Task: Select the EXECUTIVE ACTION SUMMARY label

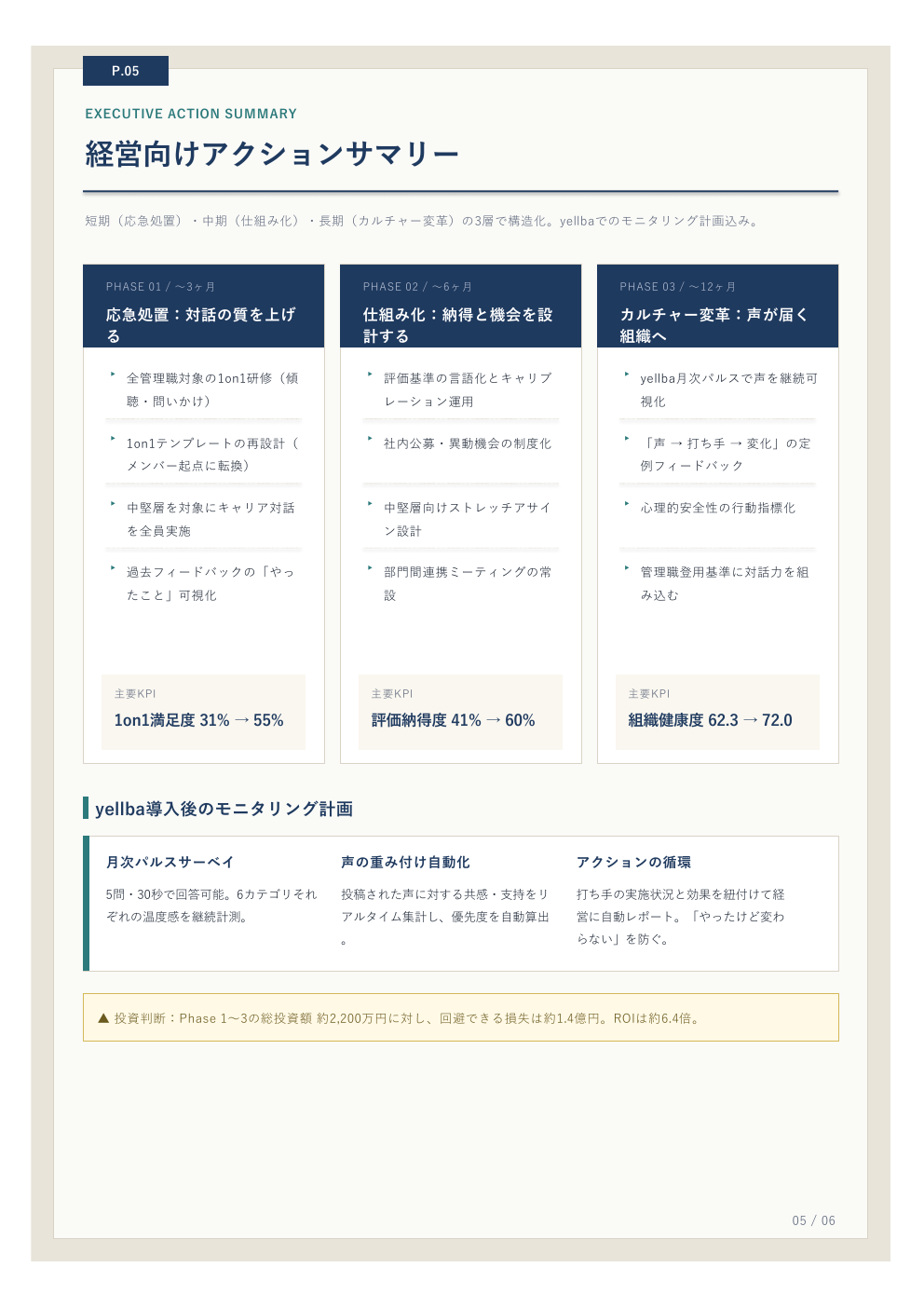Action: (x=191, y=114)
